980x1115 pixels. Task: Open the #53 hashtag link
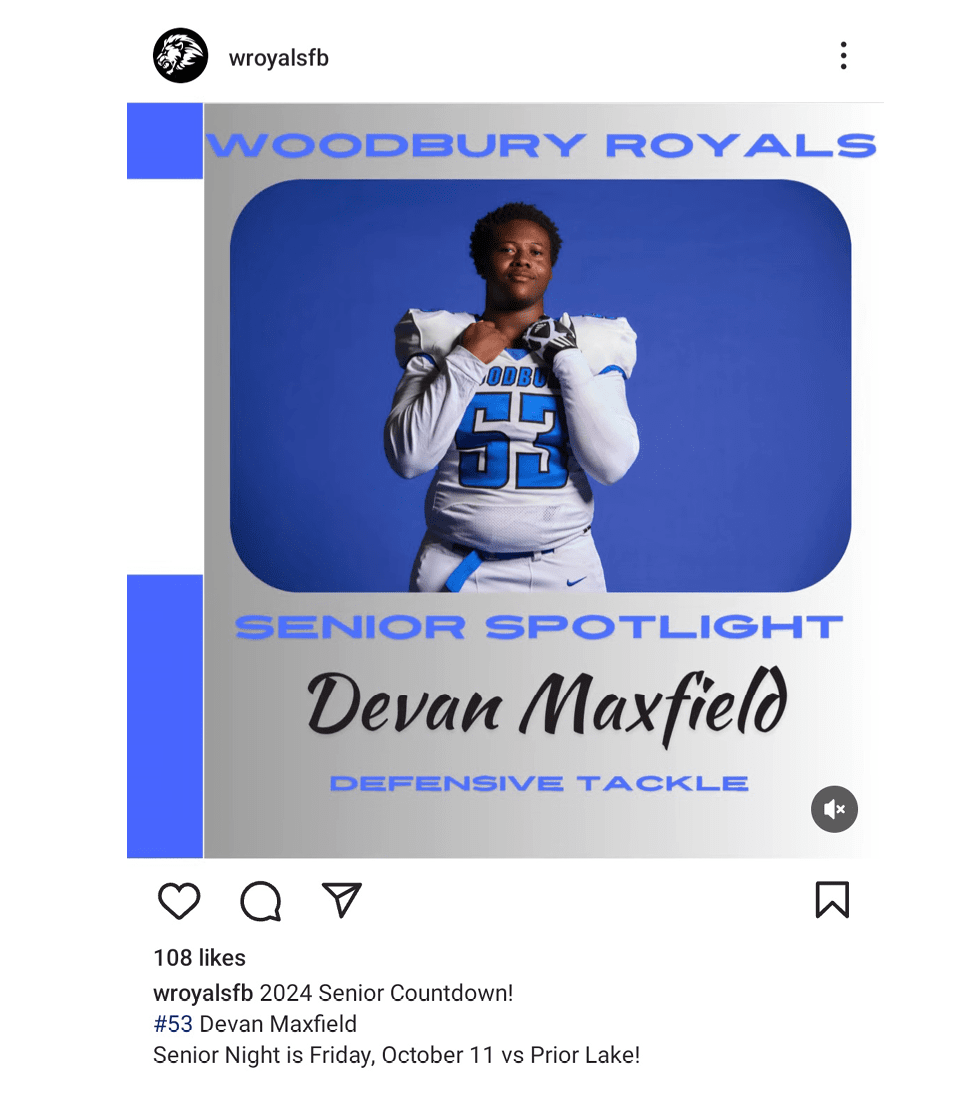click(173, 1024)
